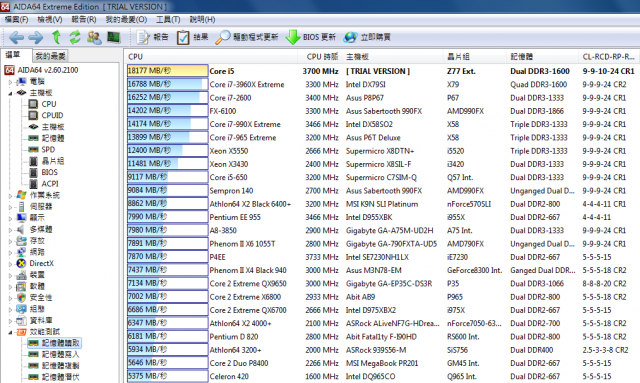Viewport: 640px width, 383px height.
Task: Click 立即購買 buy now button
Action: (367, 37)
